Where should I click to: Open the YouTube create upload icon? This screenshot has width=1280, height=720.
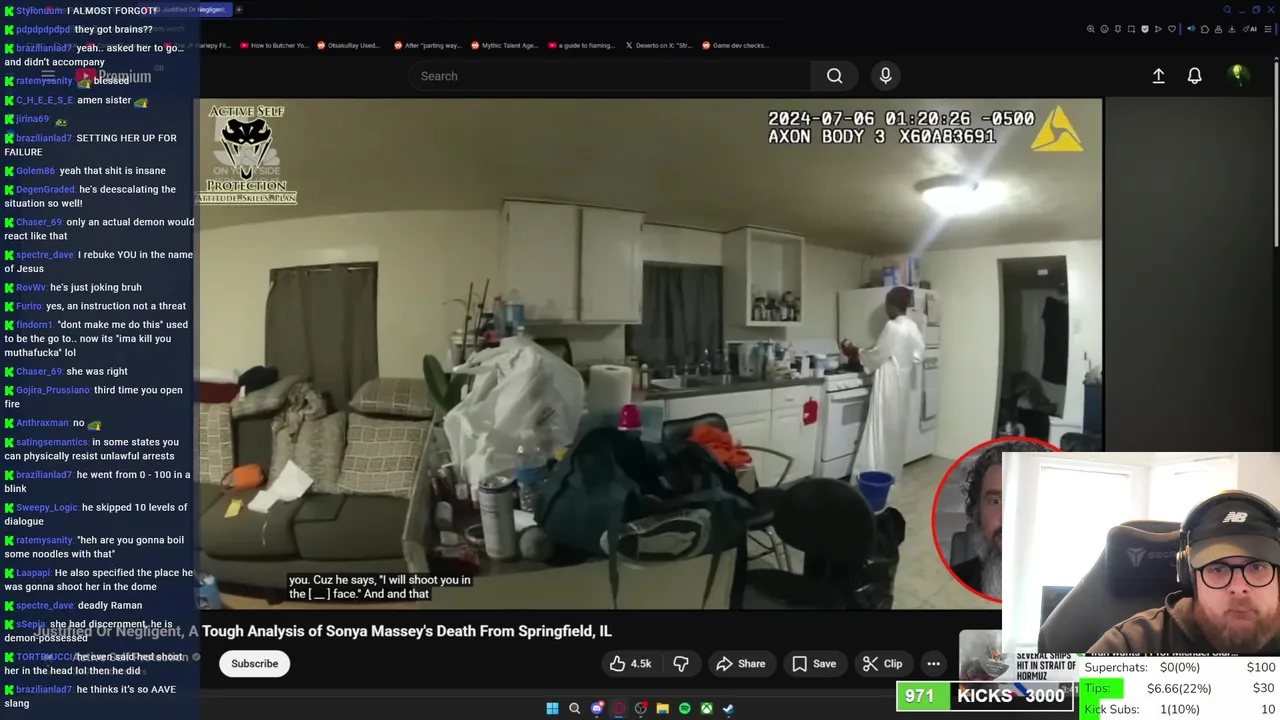(1158, 76)
